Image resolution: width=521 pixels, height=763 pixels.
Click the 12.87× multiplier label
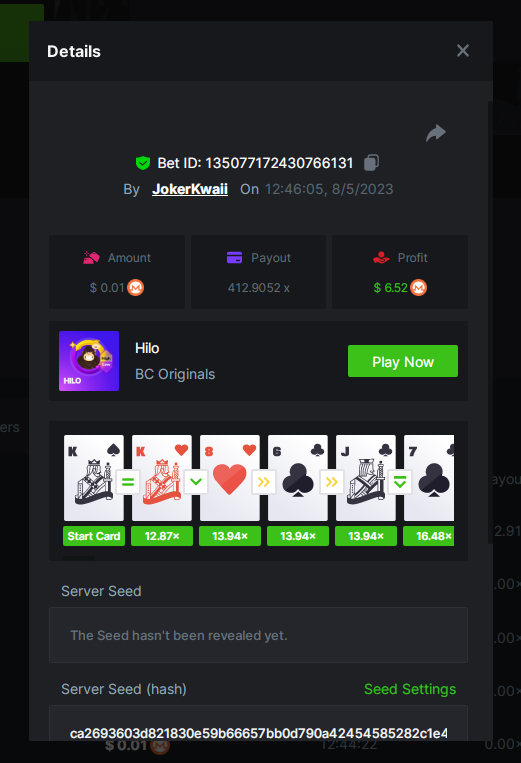(162, 536)
